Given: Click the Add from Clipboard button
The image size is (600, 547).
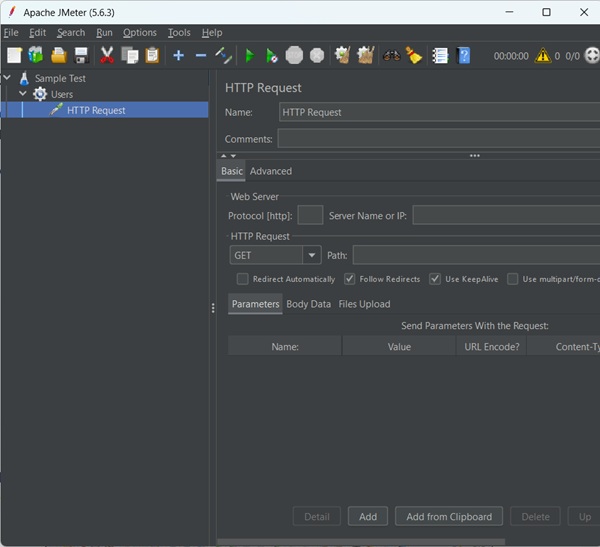Looking at the screenshot, I should tap(449, 517).
